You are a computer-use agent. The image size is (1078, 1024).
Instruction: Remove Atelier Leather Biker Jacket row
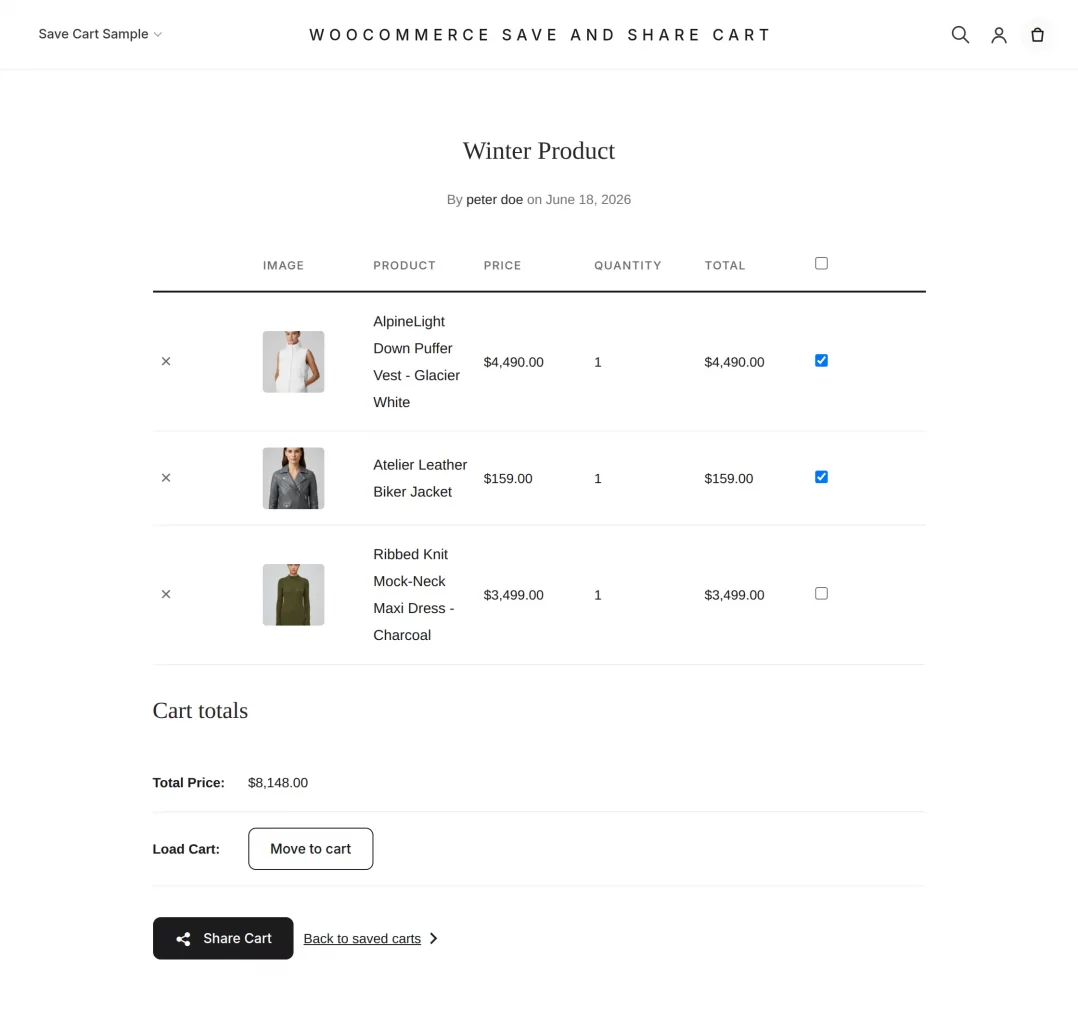(166, 478)
